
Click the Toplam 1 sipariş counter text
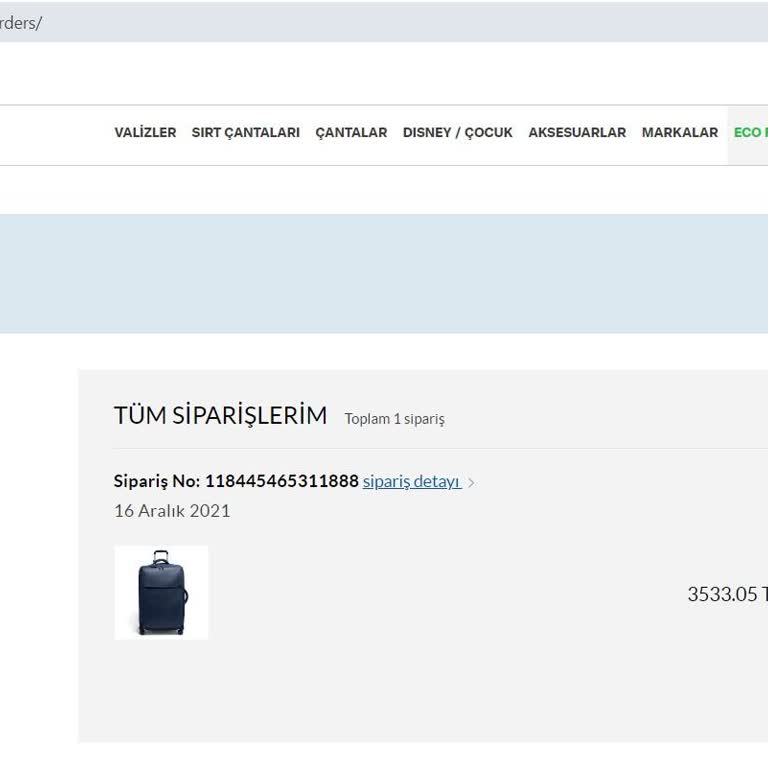(394, 419)
